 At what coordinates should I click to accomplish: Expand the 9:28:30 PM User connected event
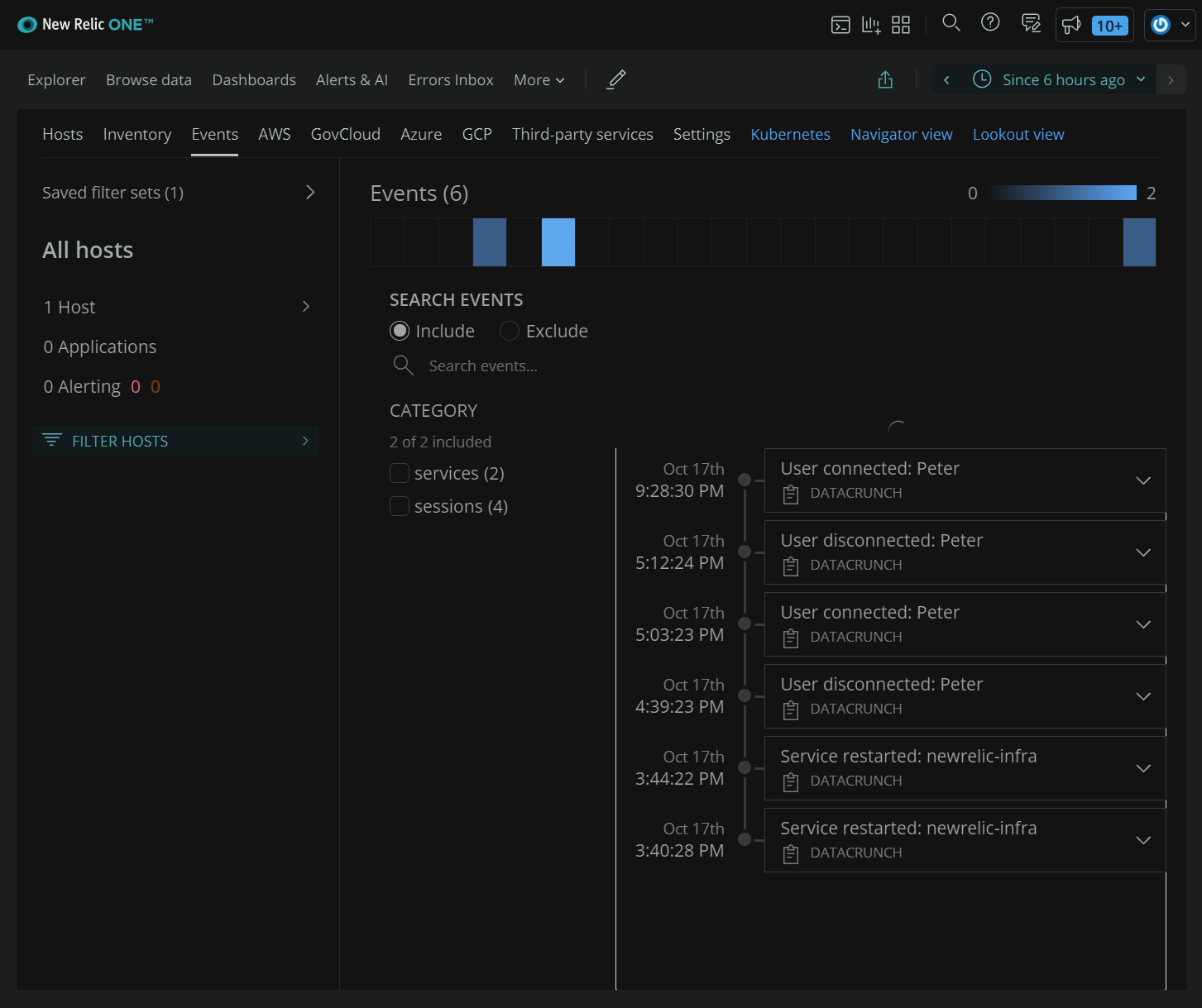tap(1143, 480)
